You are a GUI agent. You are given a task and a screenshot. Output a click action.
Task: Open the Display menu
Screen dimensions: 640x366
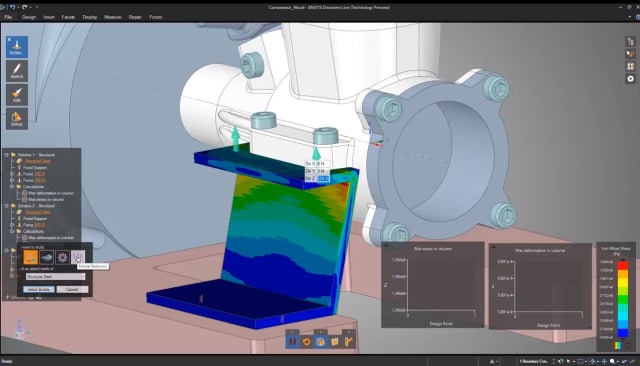(x=90, y=17)
